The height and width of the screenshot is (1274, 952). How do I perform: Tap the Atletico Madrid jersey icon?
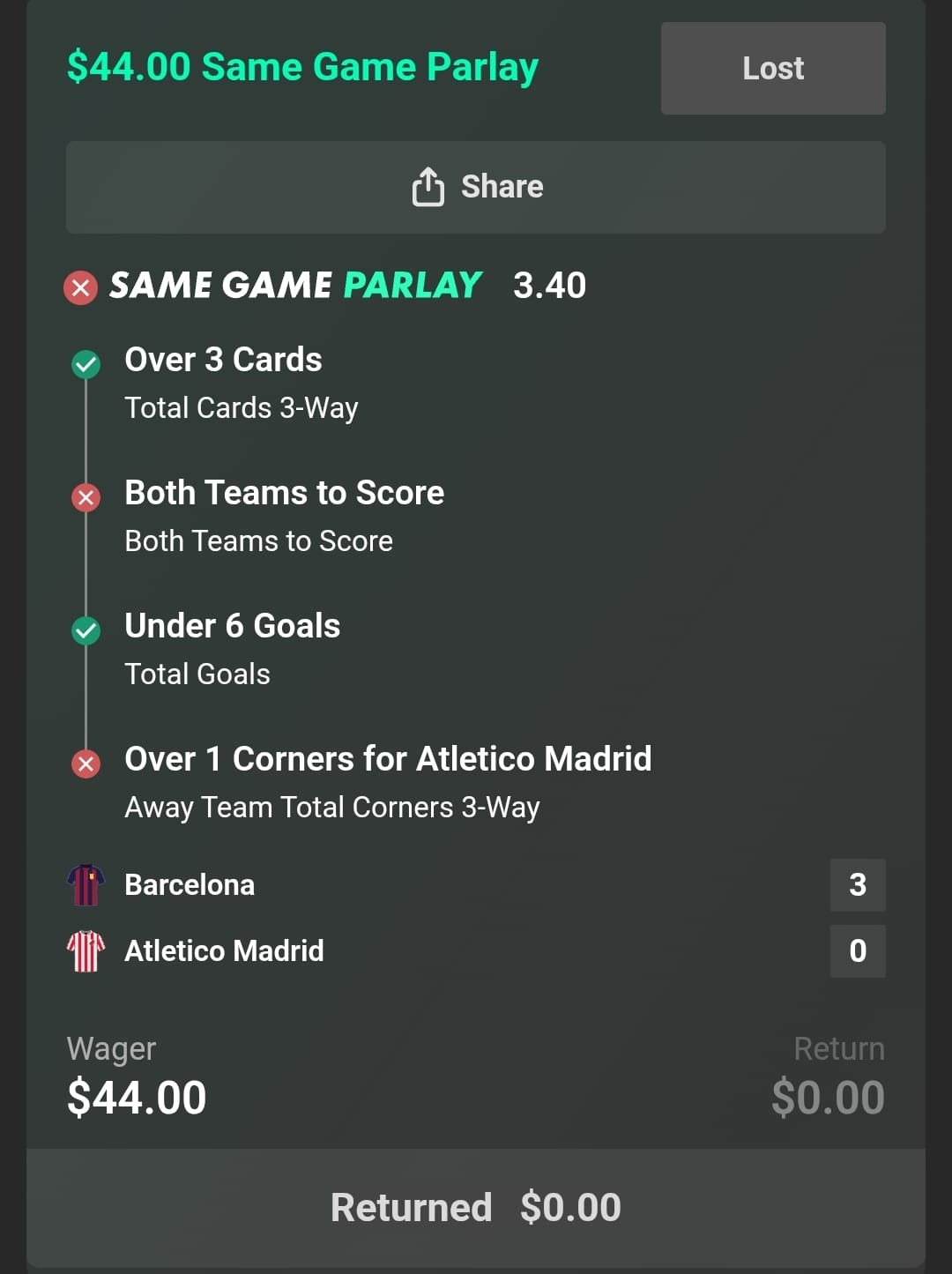point(86,951)
